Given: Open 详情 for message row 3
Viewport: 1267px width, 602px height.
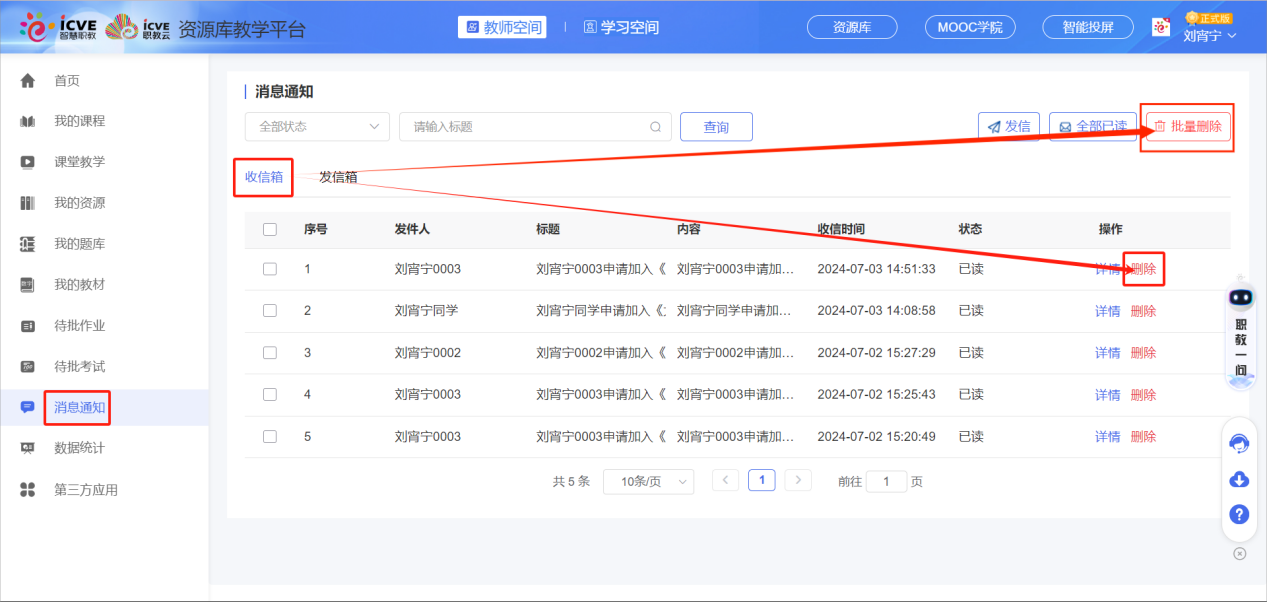Looking at the screenshot, I should (x=1107, y=352).
